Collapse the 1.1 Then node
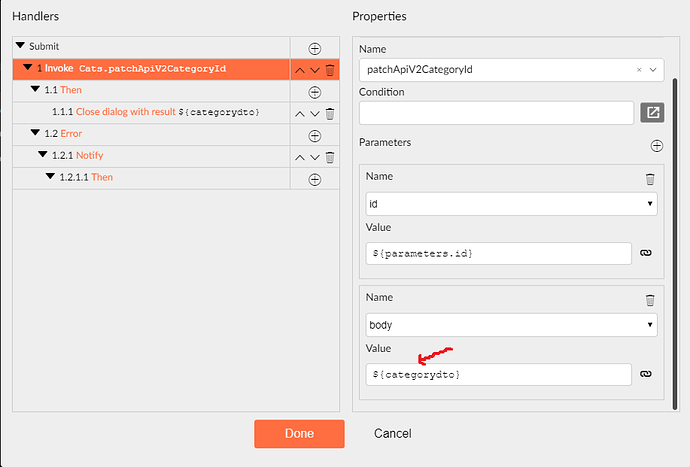This screenshot has height=467, width=690. pyautogui.click(x=35, y=89)
